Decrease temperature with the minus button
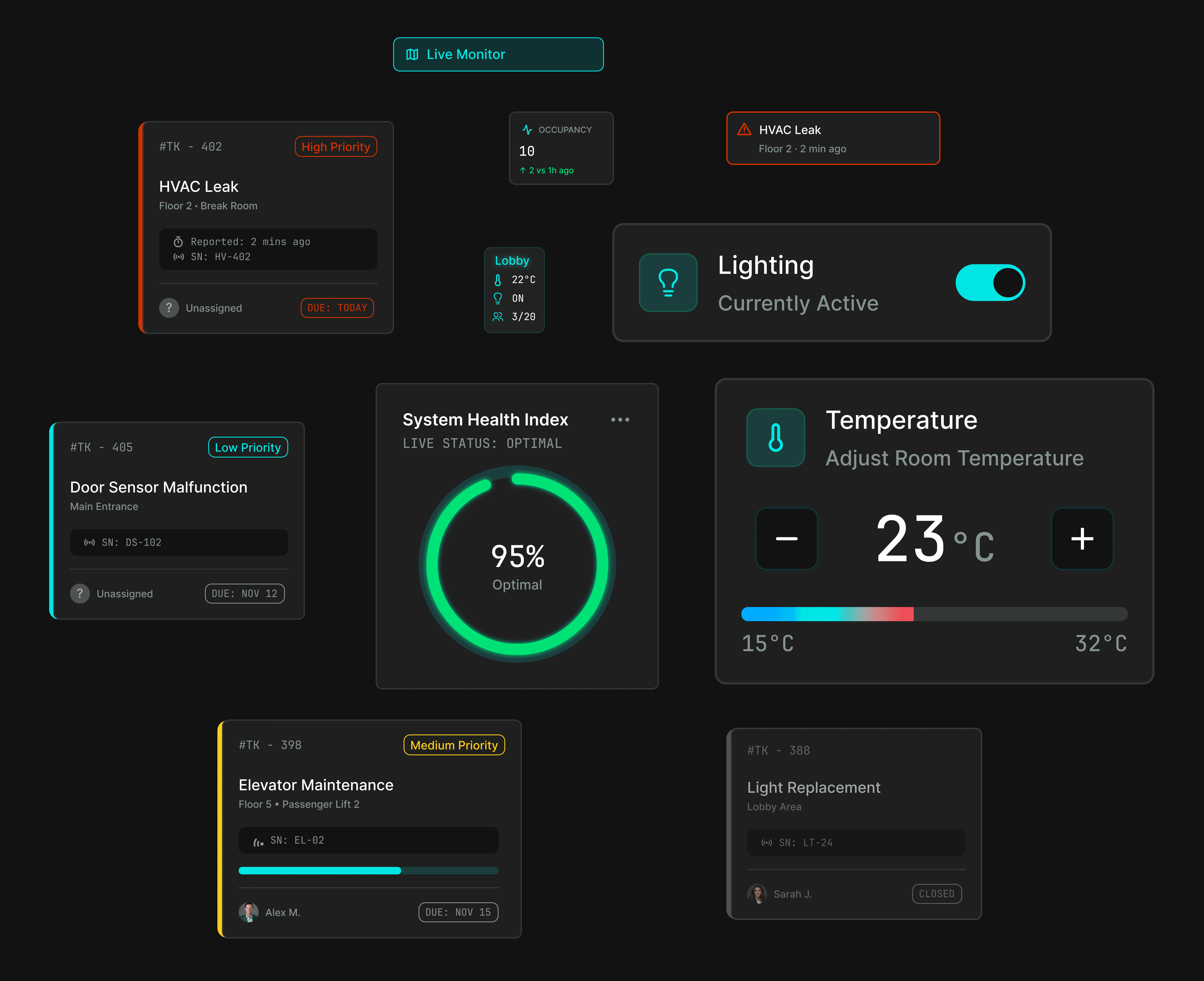Viewport: 1204px width, 981px height. (x=787, y=539)
